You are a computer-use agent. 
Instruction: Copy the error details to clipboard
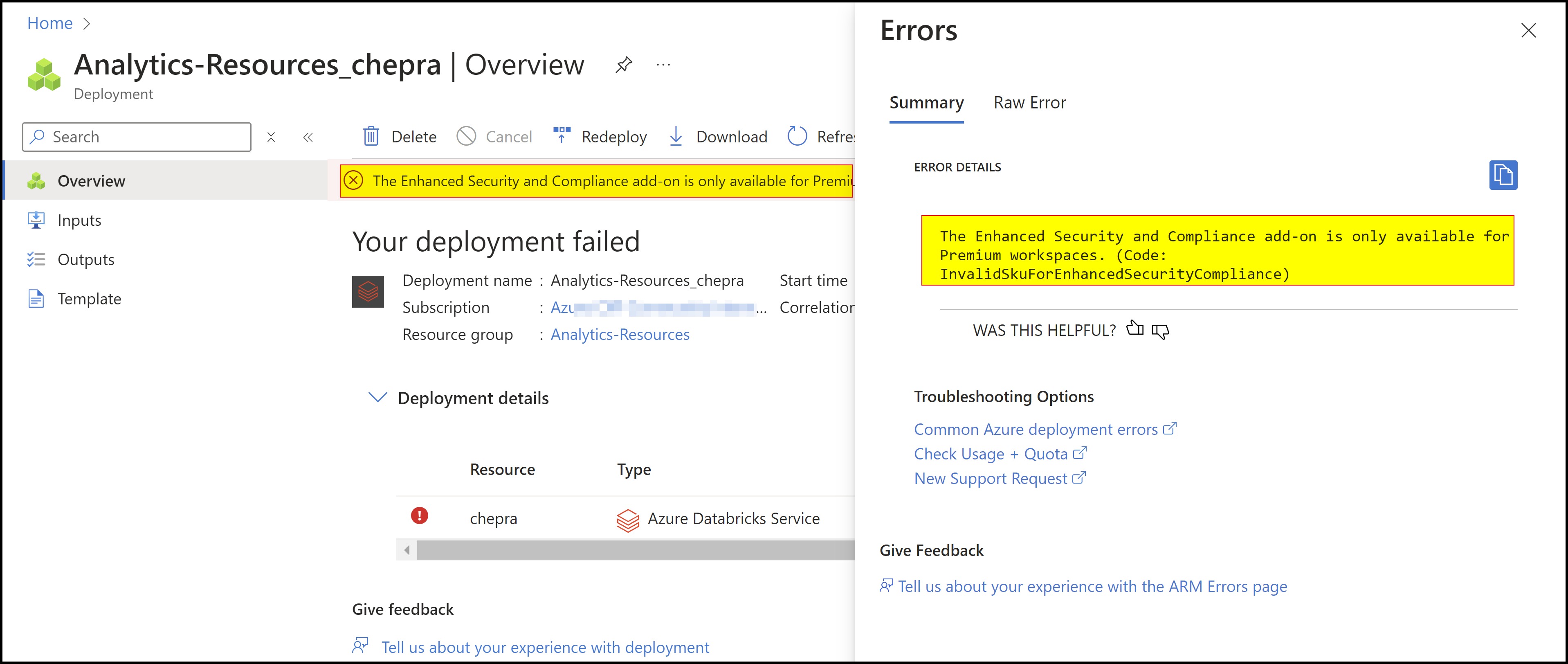(x=1503, y=176)
